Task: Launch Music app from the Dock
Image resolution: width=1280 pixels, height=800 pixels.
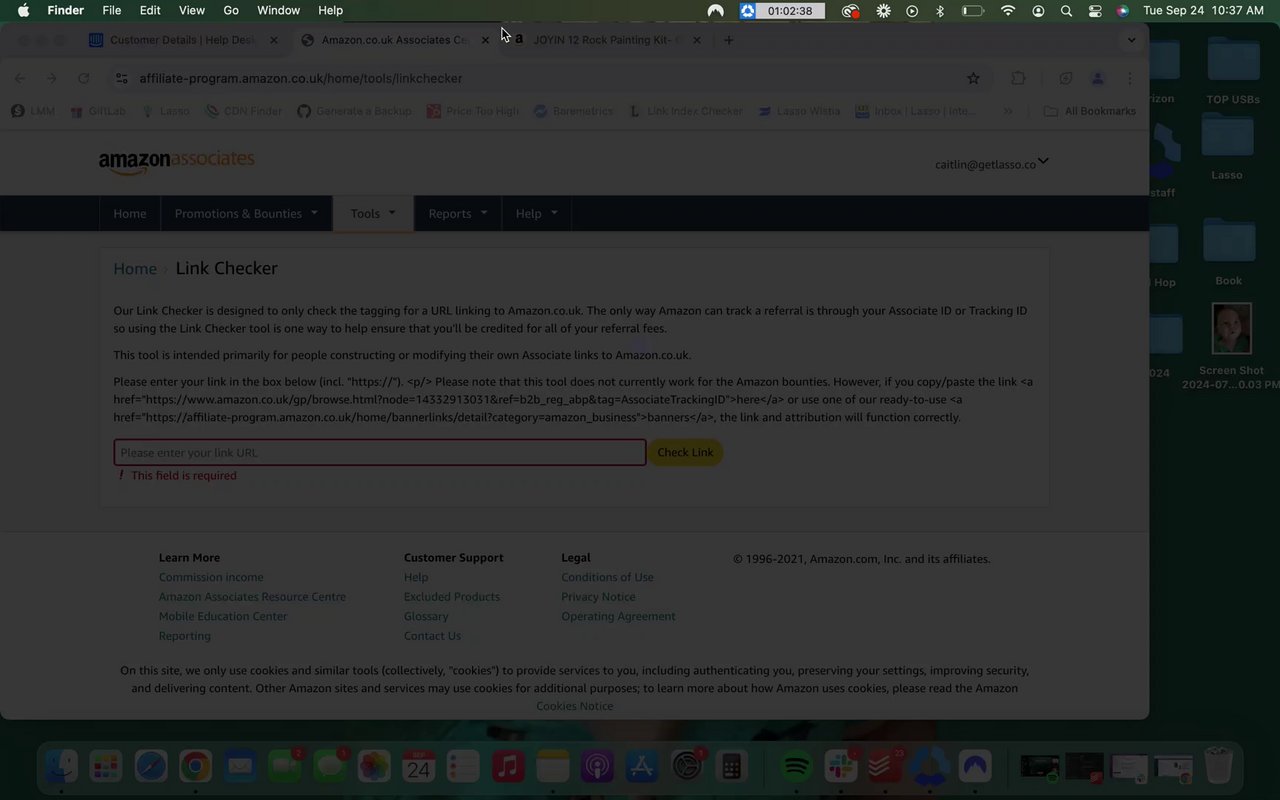Action: (x=508, y=767)
